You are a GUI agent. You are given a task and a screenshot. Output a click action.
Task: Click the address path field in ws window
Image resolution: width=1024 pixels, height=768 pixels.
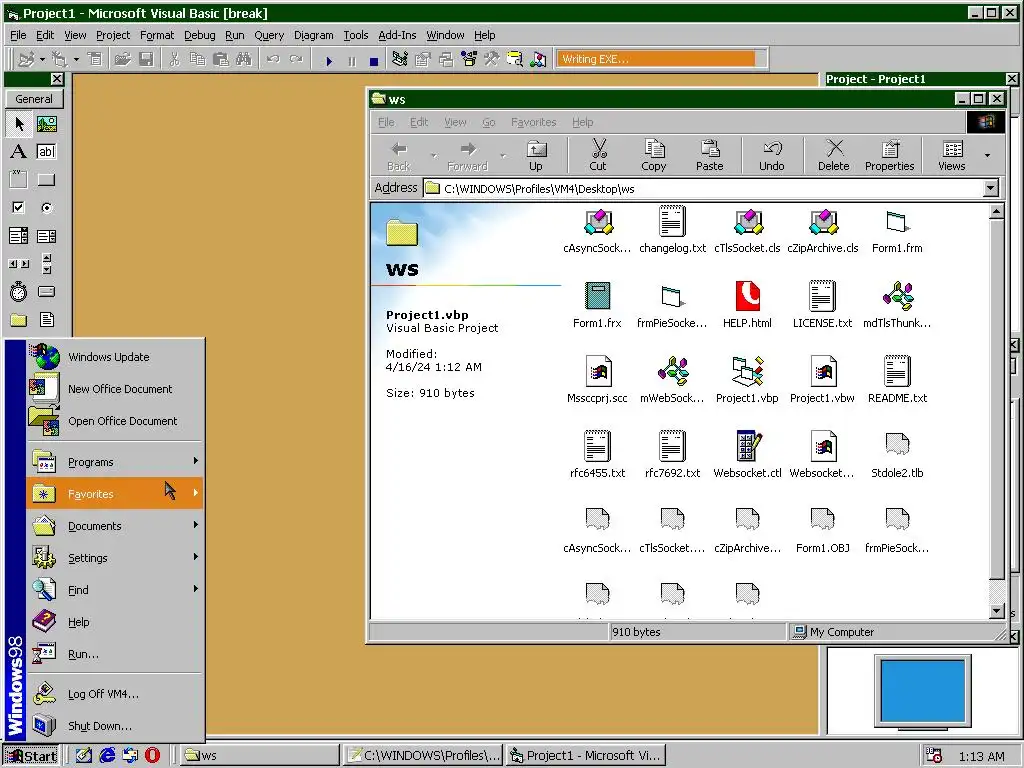[x=703, y=189]
